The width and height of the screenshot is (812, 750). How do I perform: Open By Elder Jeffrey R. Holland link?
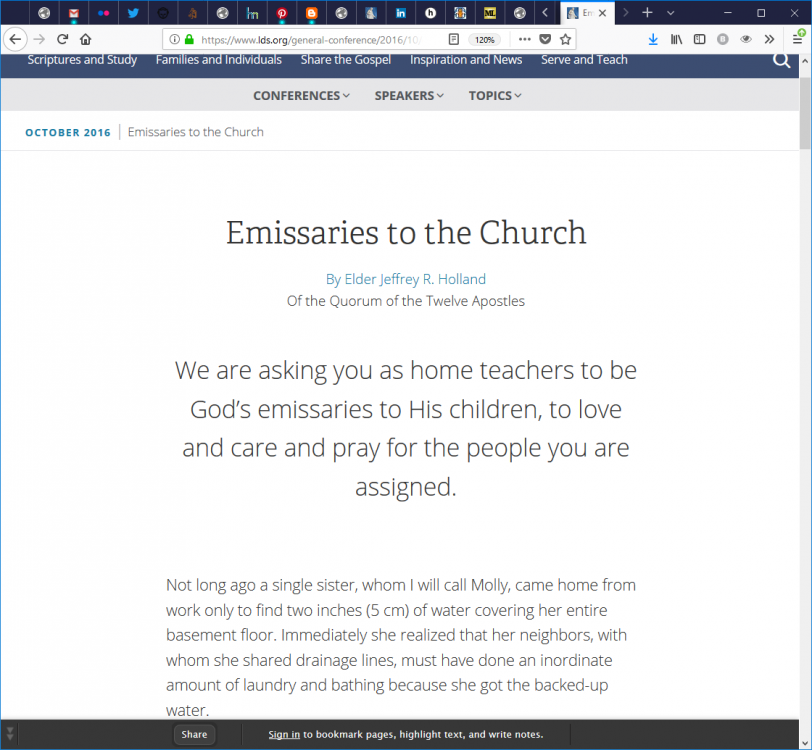[406, 279]
